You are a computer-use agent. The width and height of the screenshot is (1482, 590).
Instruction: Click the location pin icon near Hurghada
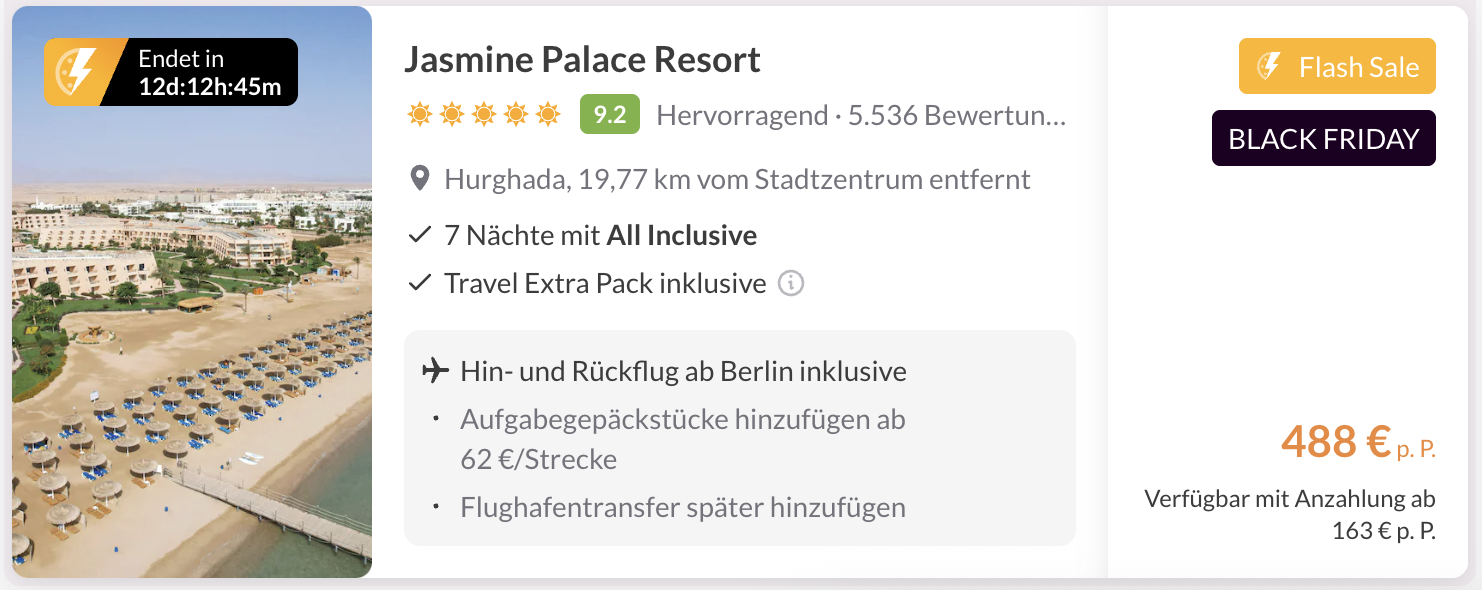coord(421,180)
